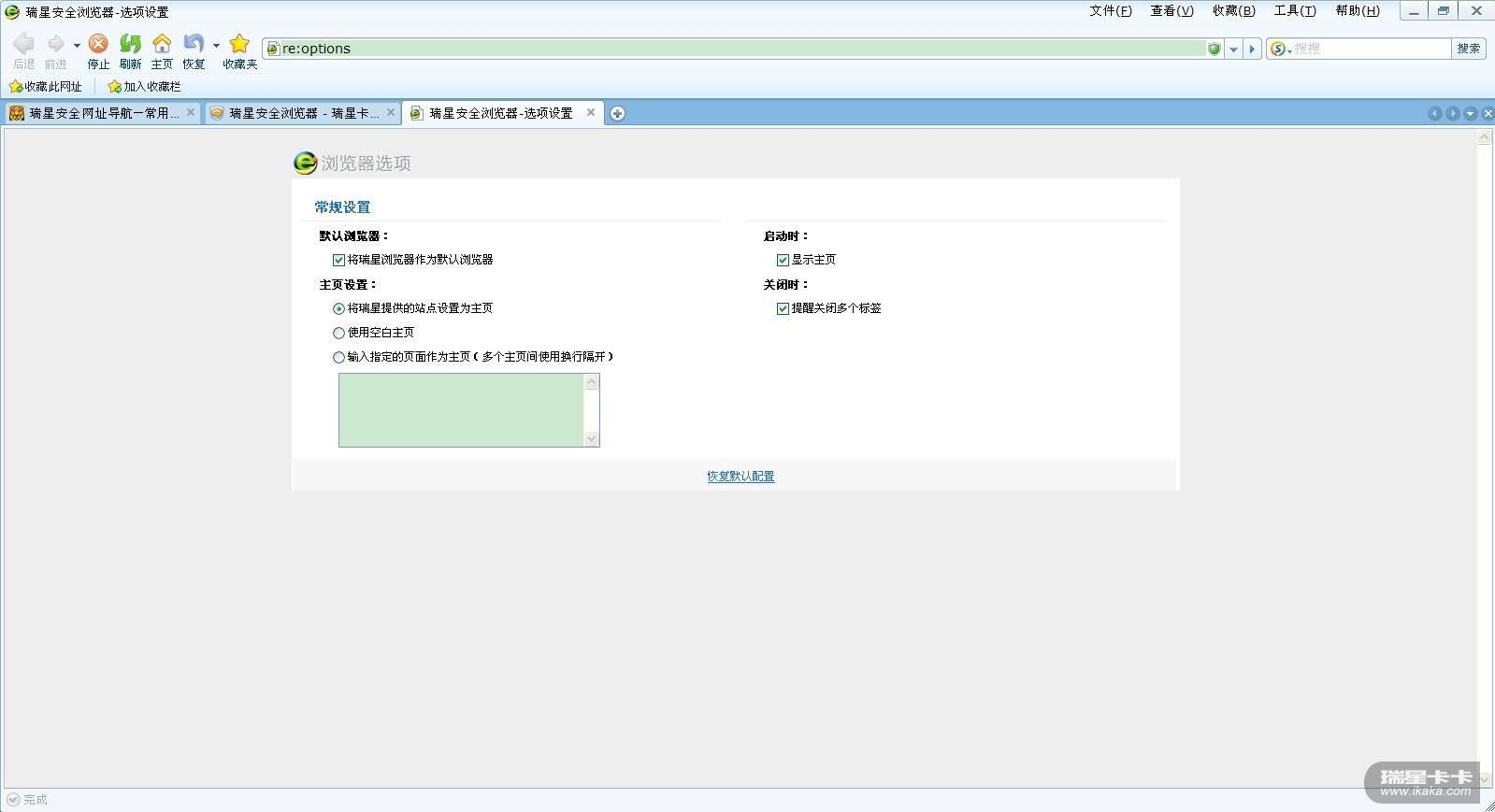Close the 选项设置 tab
This screenshot has height=812, width=1495.
[591, 112]
